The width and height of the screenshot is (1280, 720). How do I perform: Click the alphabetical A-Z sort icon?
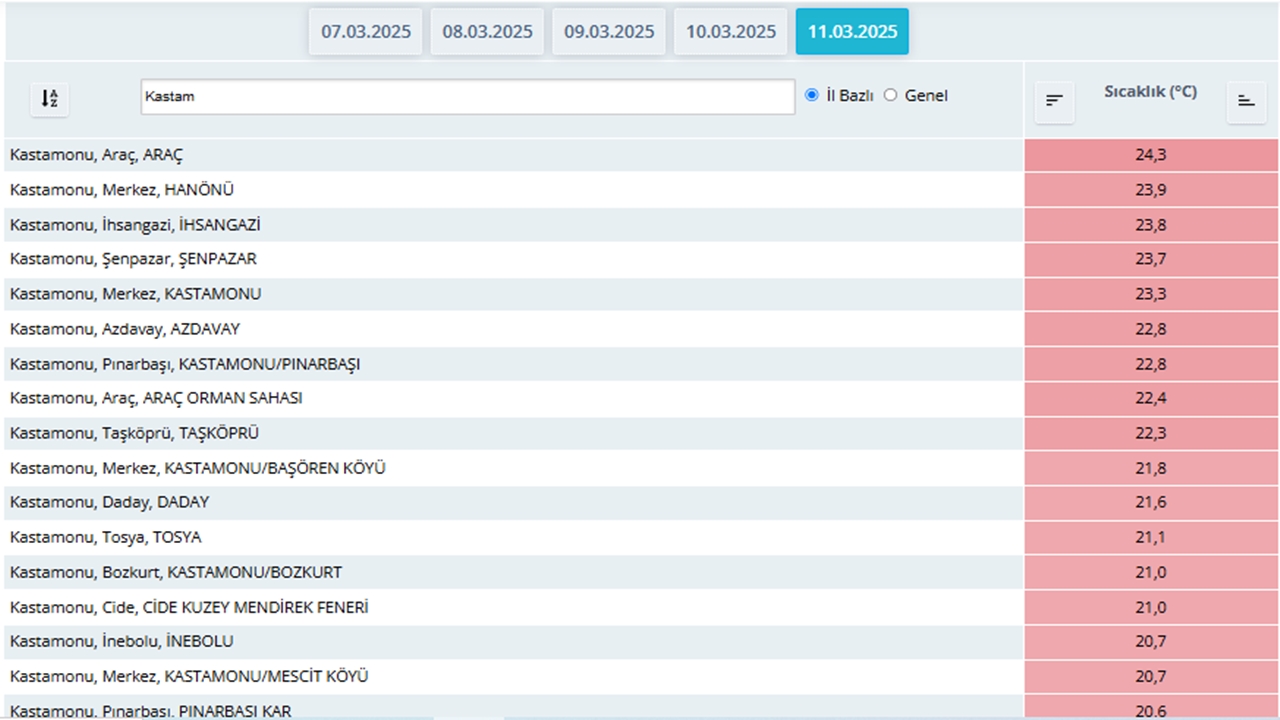[49, 98]
